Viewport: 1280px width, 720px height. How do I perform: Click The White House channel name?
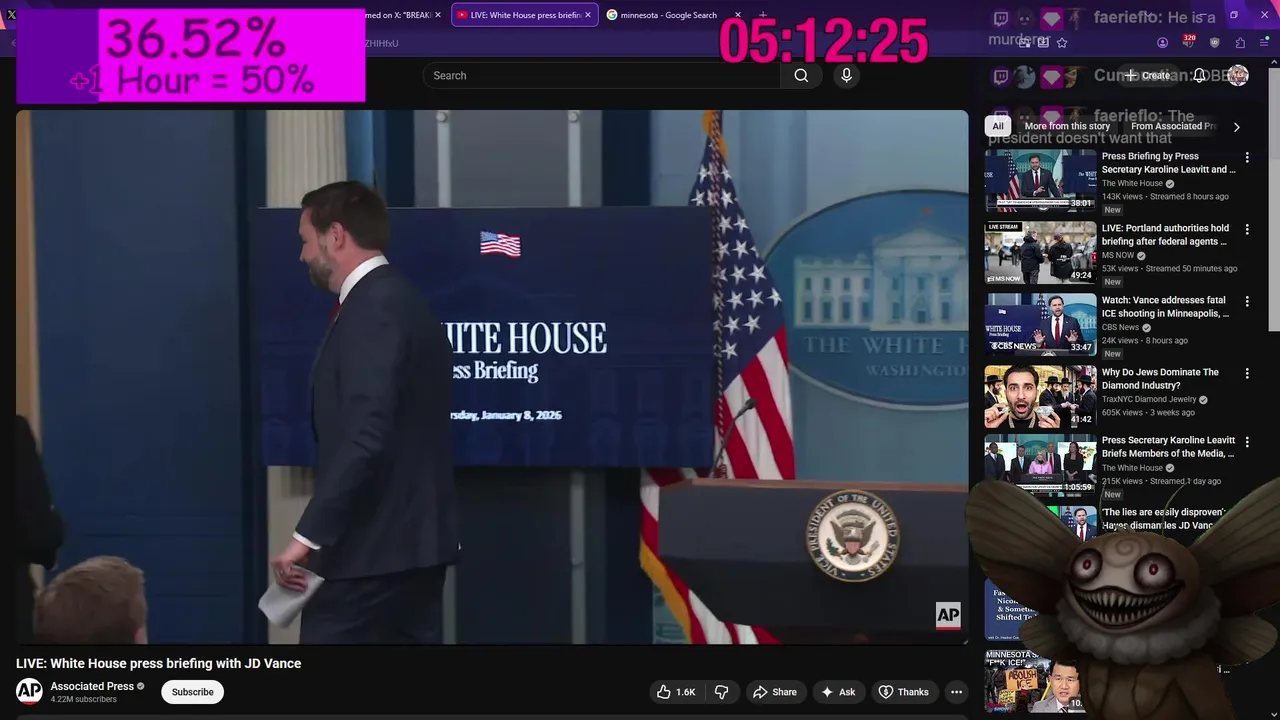(1132, 184)
